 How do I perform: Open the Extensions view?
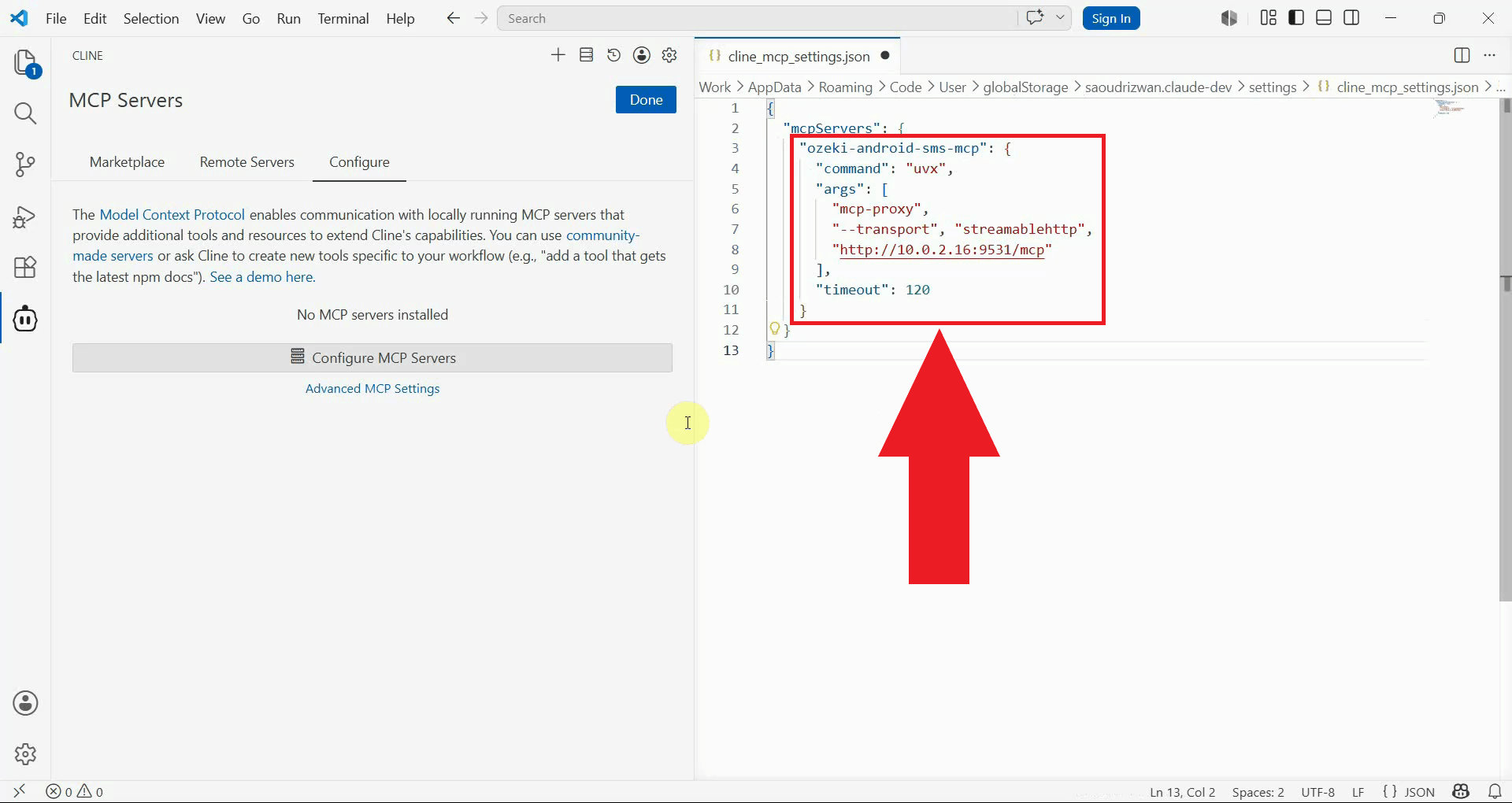click(x=25, y=268)
